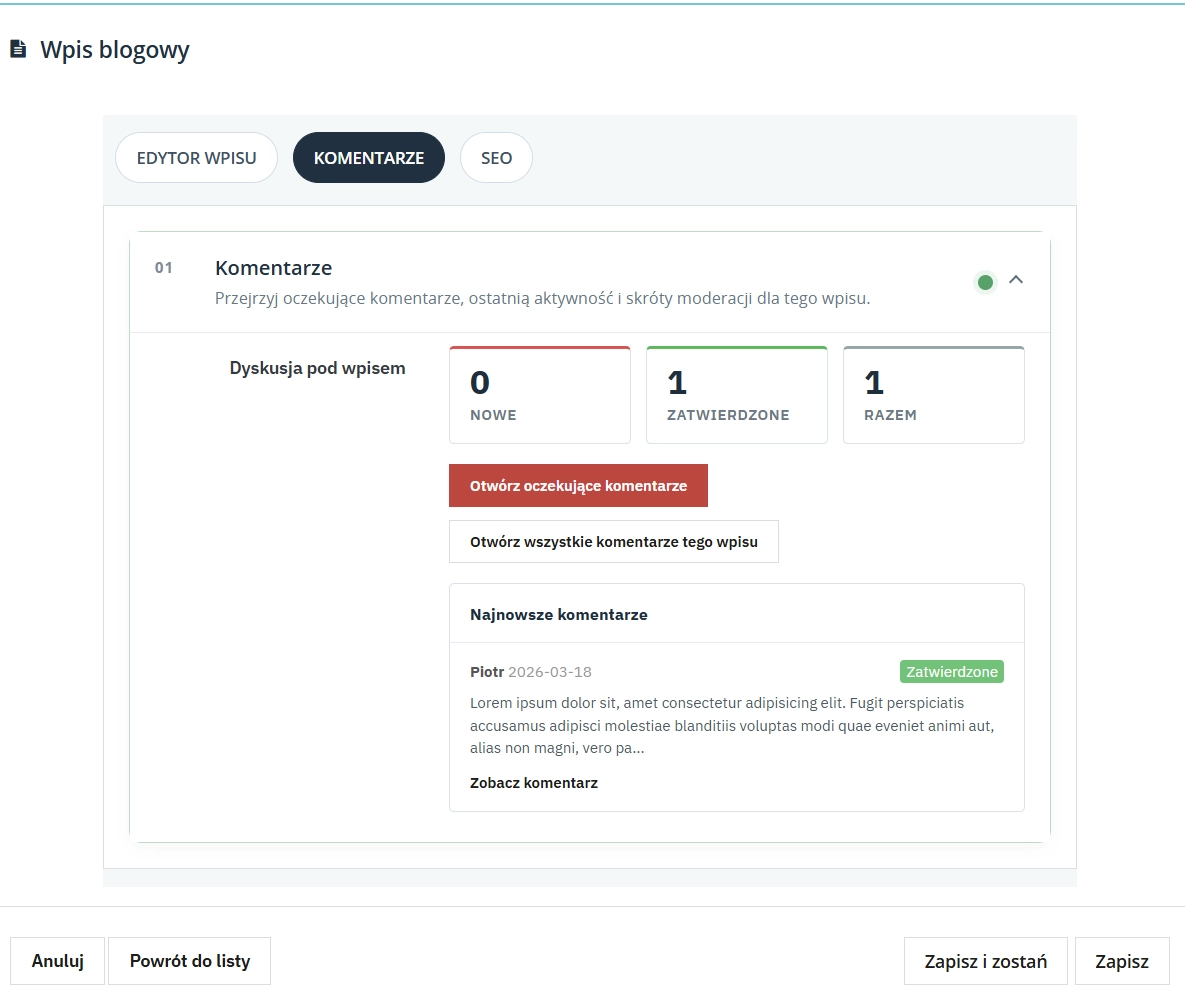Click the blog post document icon next to "Wpis blogowy"

pyautogui.click(x=18, y=47)
